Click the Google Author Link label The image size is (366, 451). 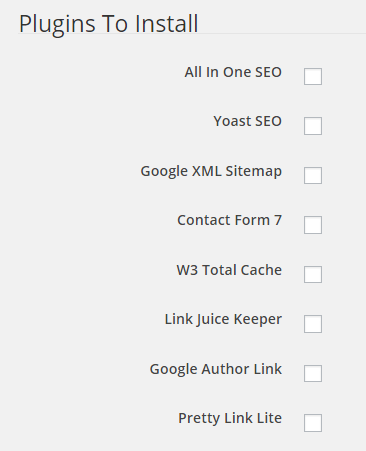216,369
